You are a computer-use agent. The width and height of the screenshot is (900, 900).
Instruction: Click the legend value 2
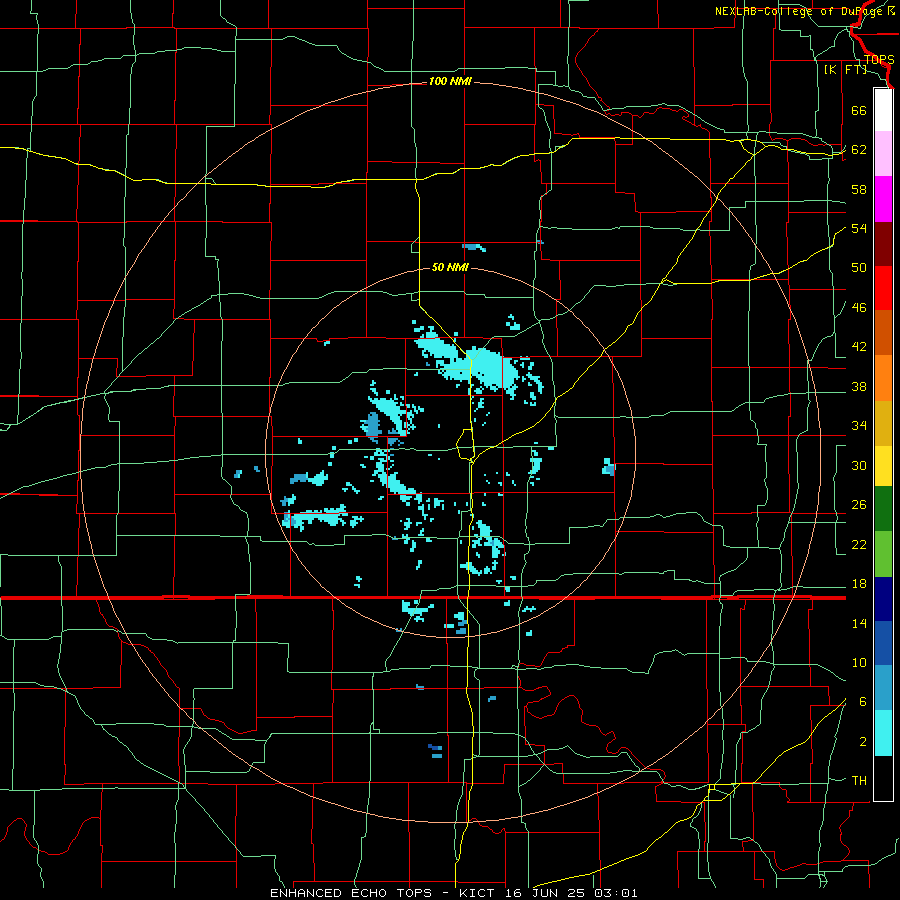[862, 742]
